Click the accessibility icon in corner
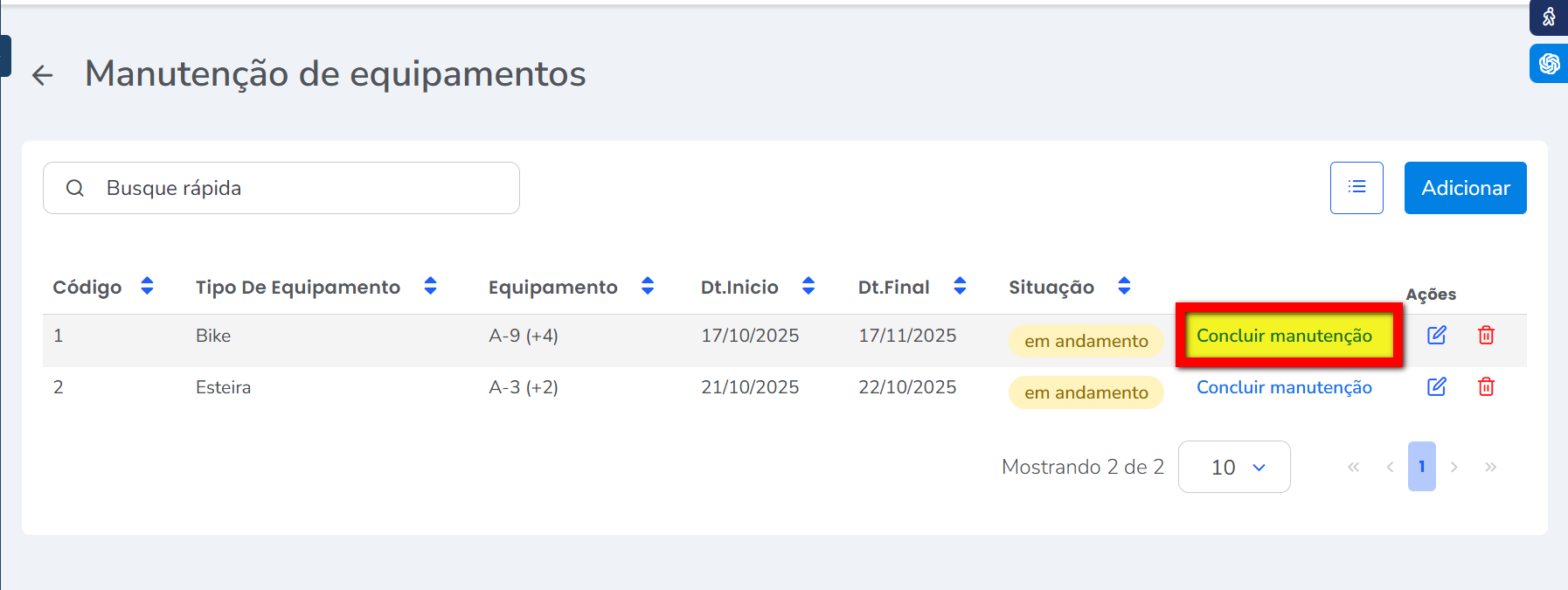The image size is (1568, 590). point(1549,17)
